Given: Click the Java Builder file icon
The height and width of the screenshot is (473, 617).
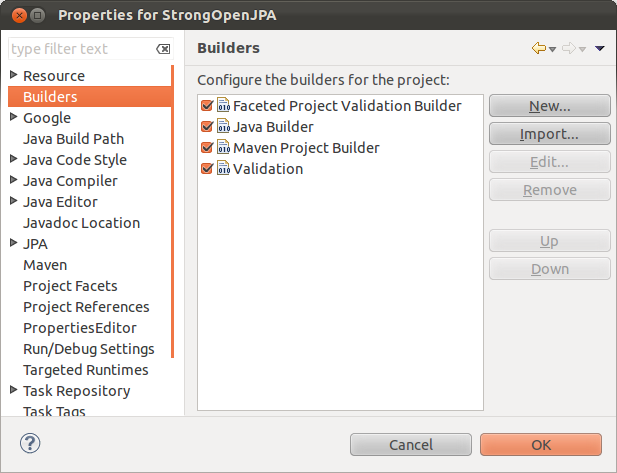Looking at the screenshot, I should point(224,127).
